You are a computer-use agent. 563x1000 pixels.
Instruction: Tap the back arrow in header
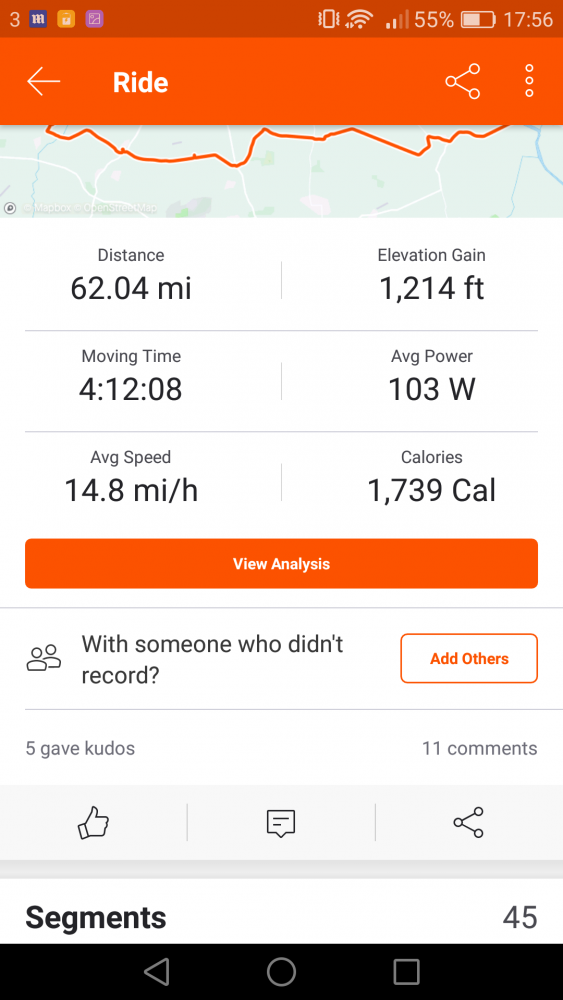43,82
